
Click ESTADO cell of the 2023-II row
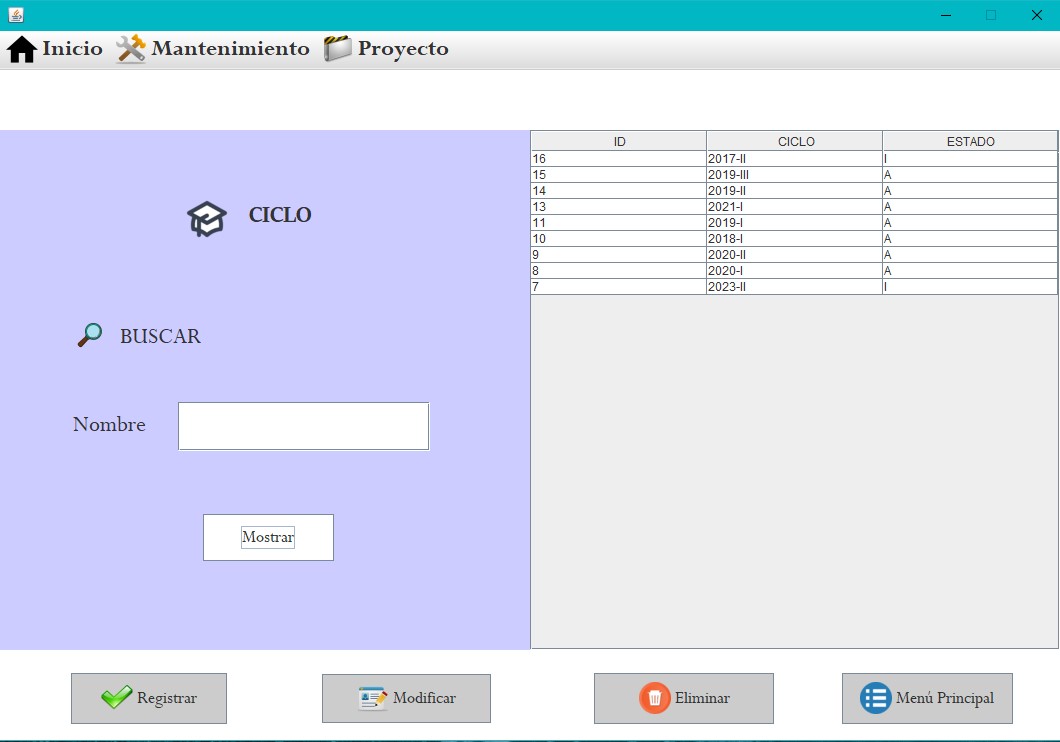[x=970, y=287]
